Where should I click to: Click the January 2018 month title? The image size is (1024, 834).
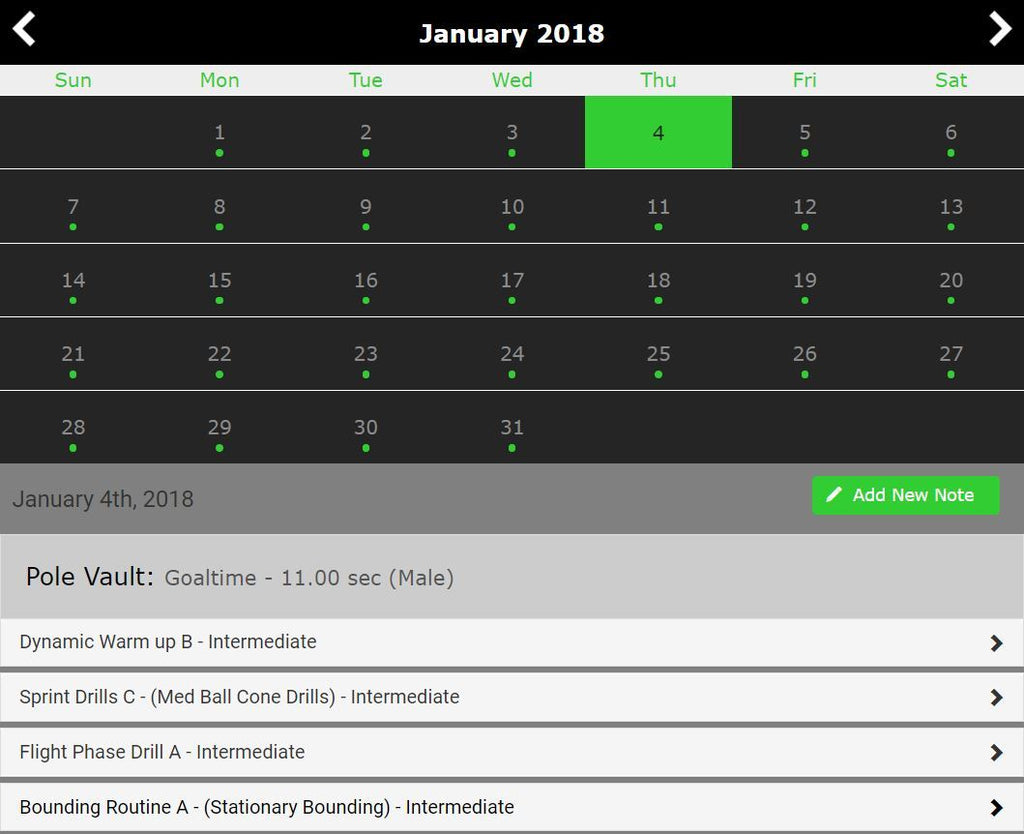[x=512, y=33]
